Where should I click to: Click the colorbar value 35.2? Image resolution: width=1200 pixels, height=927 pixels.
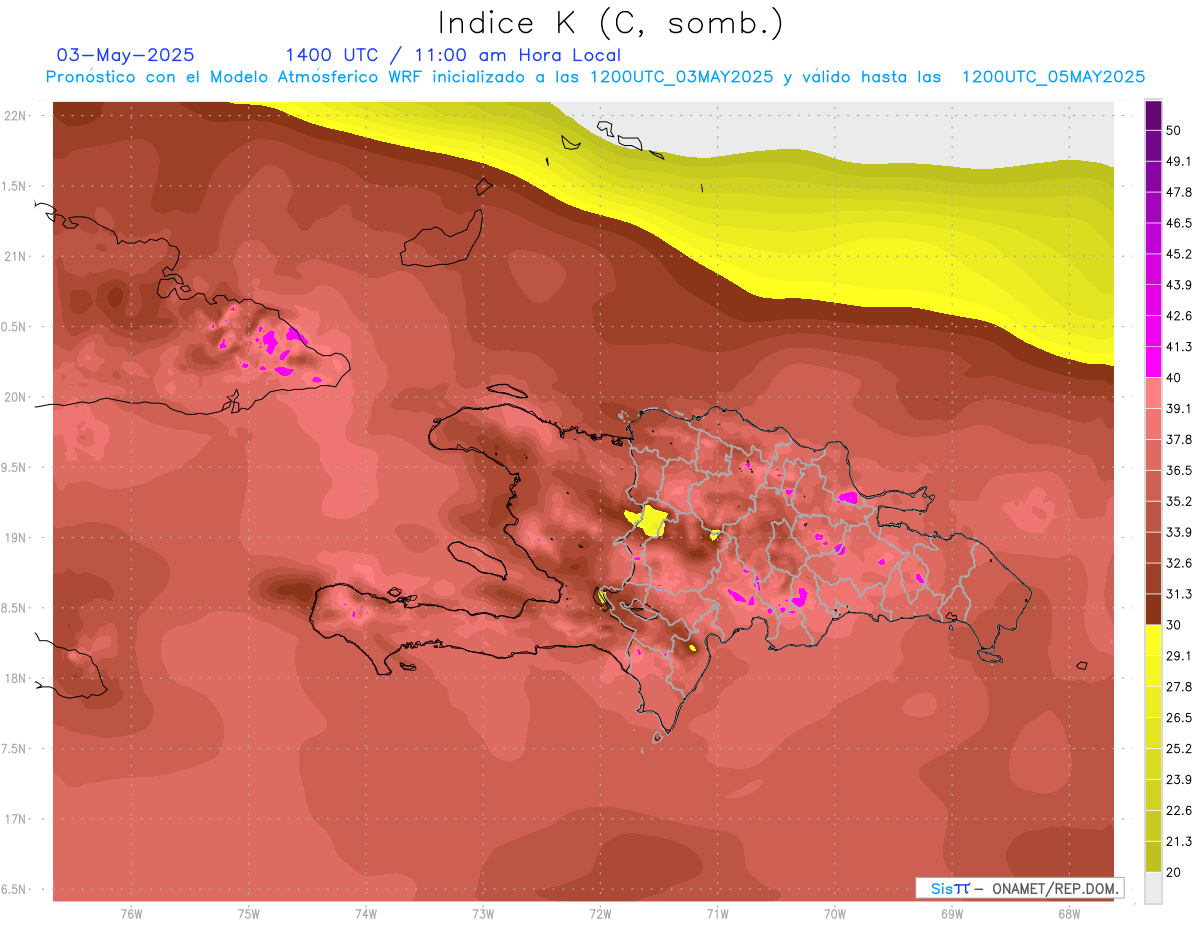[x=1179, y=501]
